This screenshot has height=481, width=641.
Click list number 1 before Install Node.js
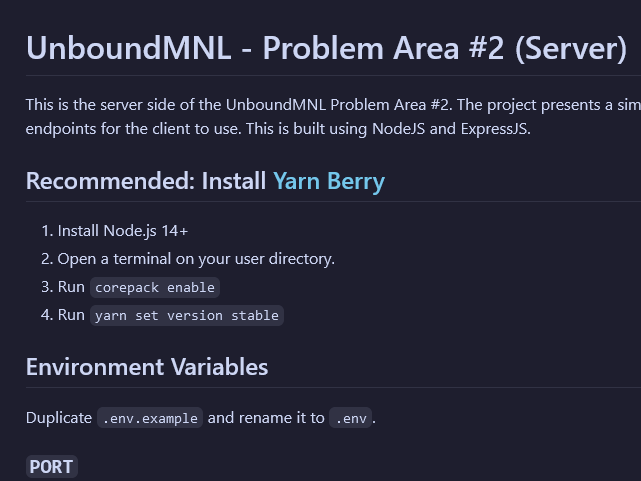coord(46,231)
